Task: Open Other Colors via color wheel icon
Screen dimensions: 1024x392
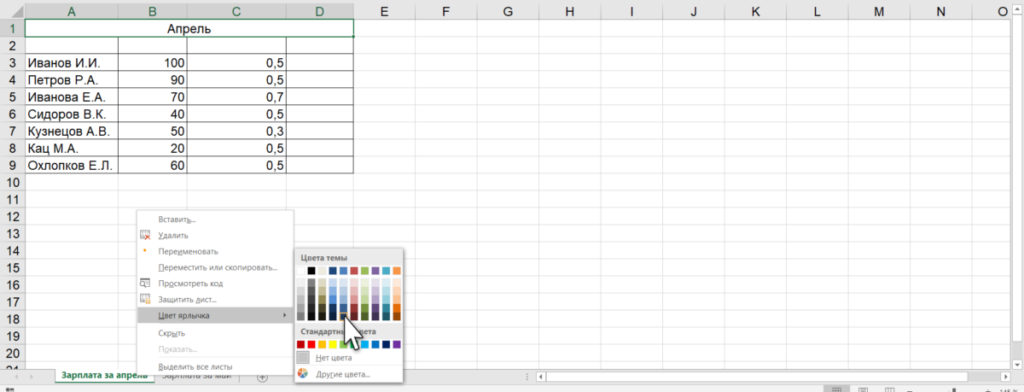Action: [x=302, y=374]
